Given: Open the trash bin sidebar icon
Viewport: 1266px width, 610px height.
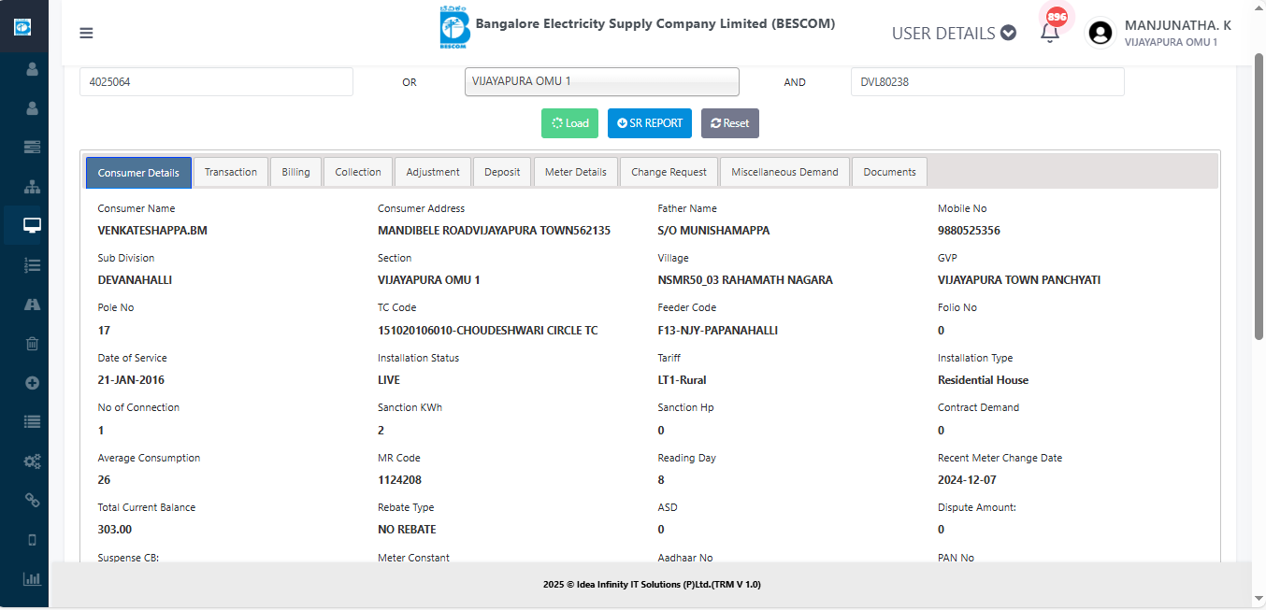Looking at the screenshot, I should coord(32,344).
